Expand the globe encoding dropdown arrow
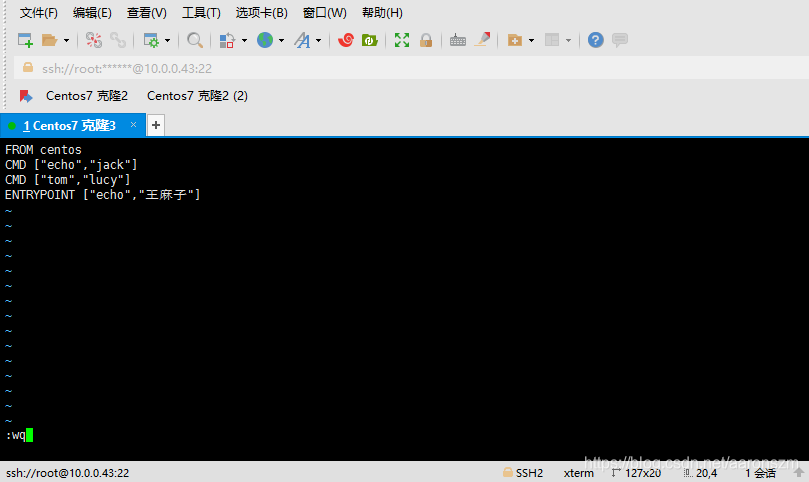 pos(281,40)
